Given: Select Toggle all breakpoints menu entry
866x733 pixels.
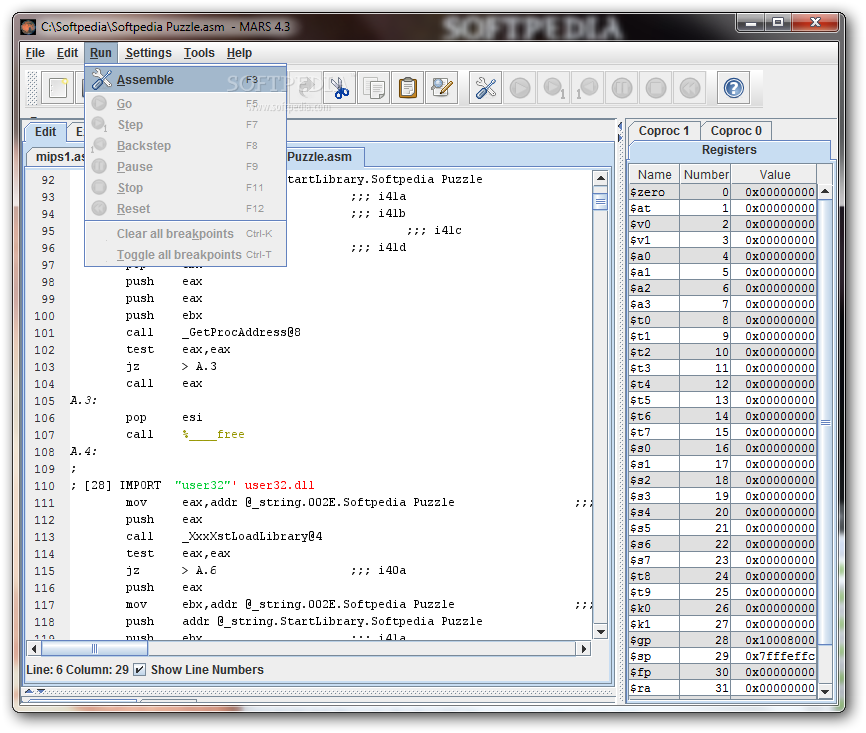Looking at the screenshot, I should 186,255.
